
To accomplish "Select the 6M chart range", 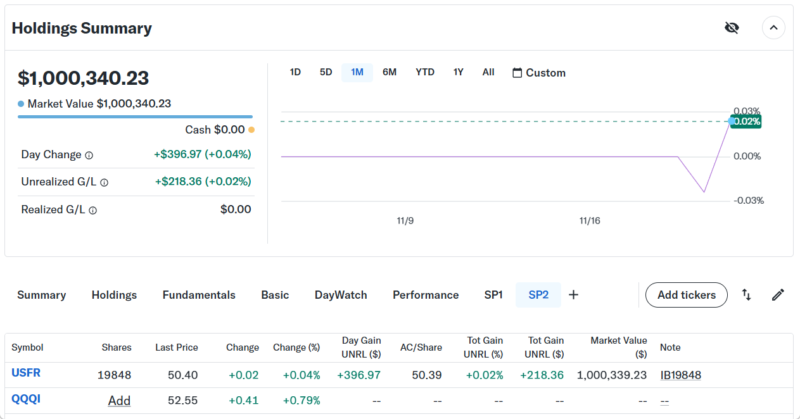I will click(x=389, y=72).
